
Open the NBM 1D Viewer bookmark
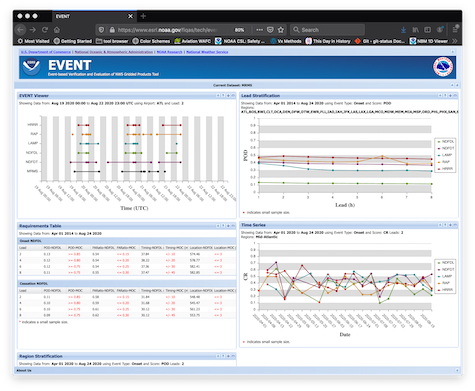click(x=429, y=41)
